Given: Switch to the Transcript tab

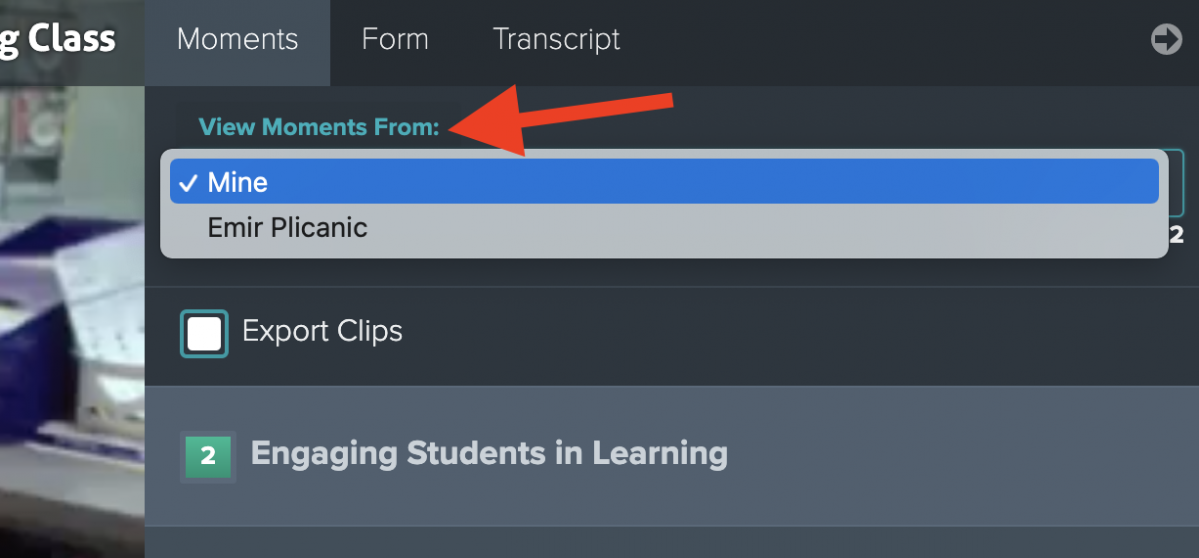Looking at the screenshot, I should 556,40.
